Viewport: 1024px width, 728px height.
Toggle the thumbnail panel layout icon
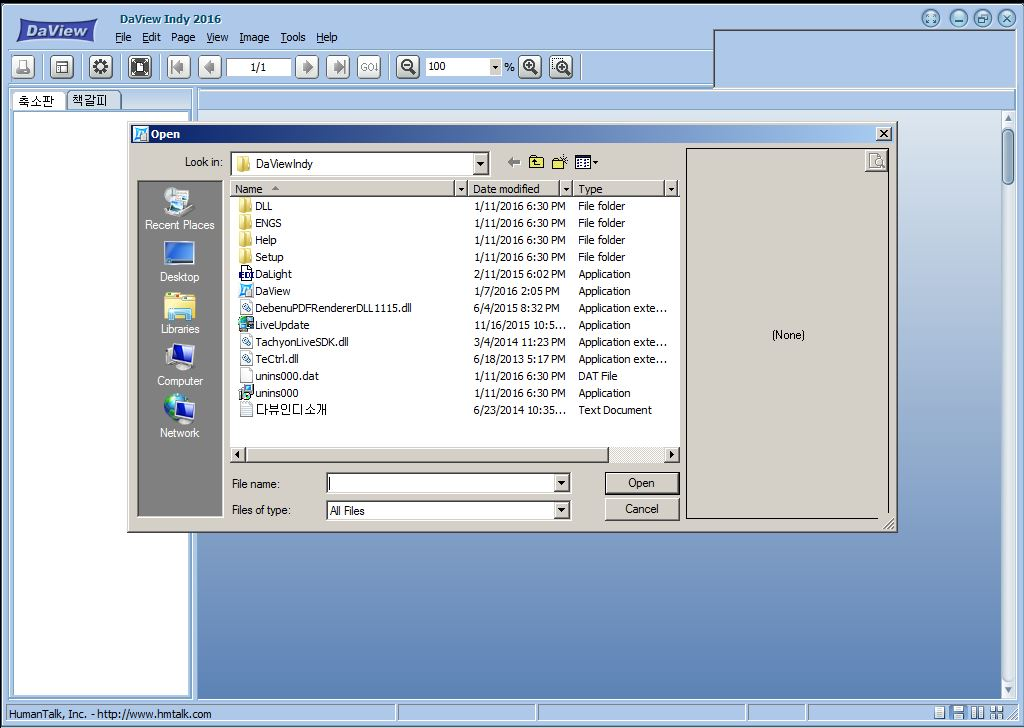62,67
